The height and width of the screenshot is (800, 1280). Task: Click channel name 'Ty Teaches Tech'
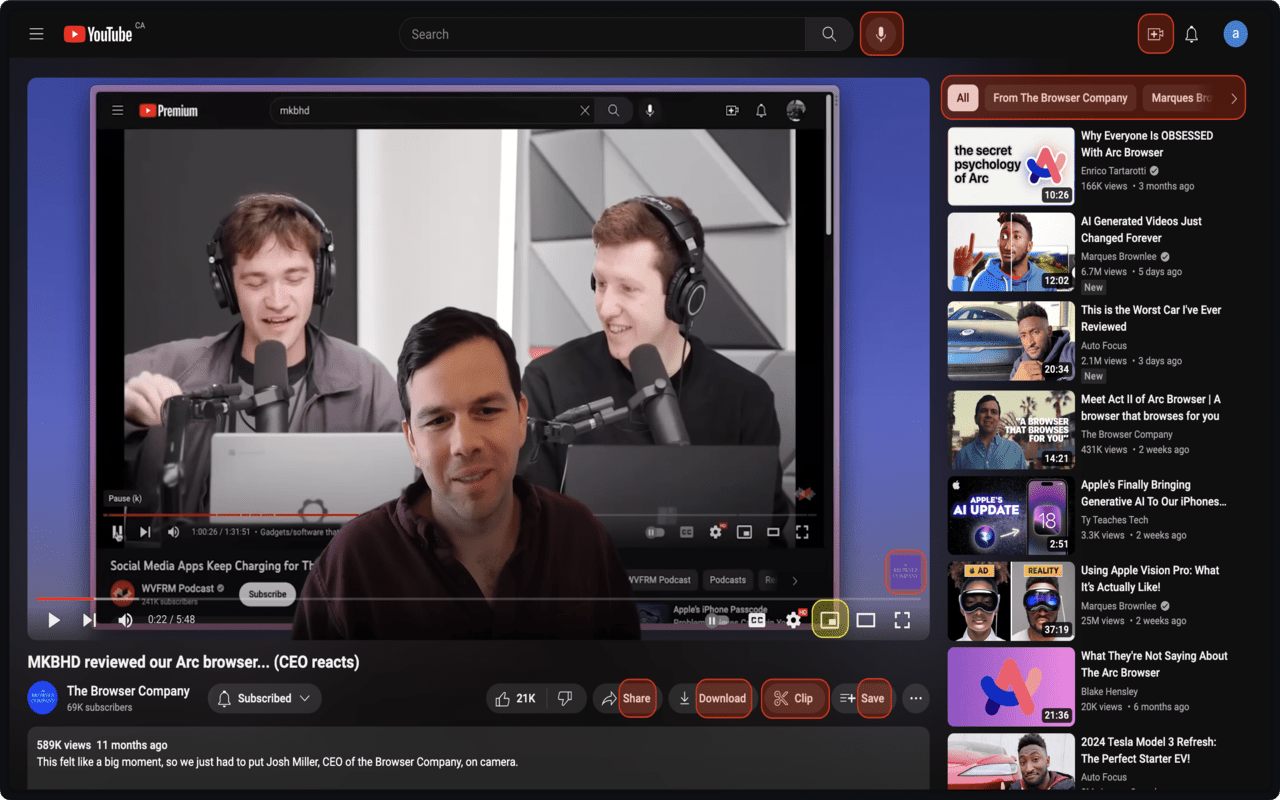[x=1114, y=520]
